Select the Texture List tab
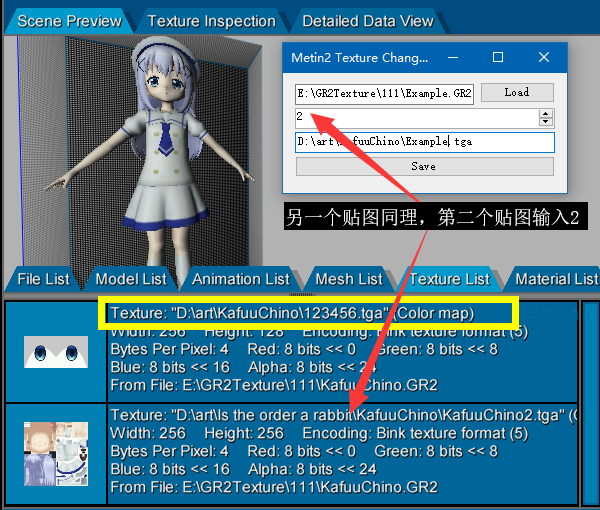 point(450,279)
